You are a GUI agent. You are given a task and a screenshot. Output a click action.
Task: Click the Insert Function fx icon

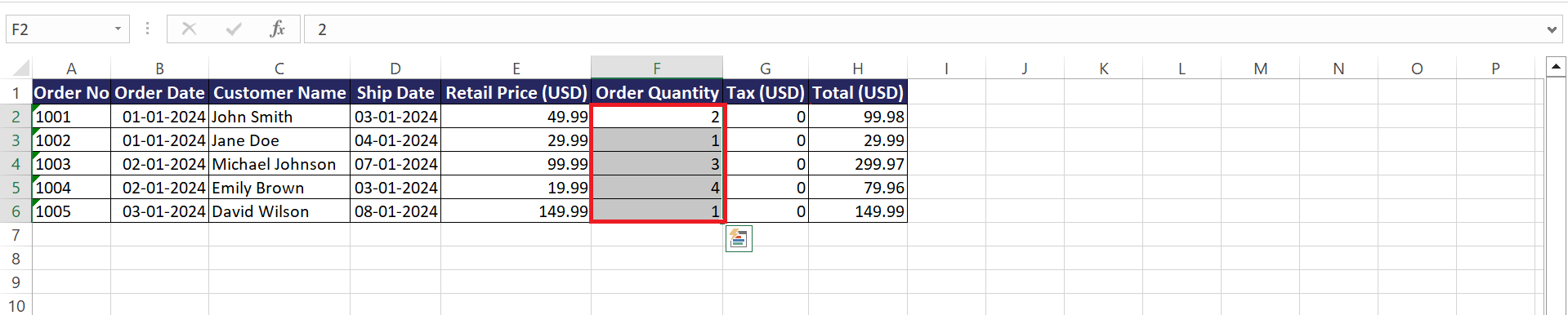(277, 29)
